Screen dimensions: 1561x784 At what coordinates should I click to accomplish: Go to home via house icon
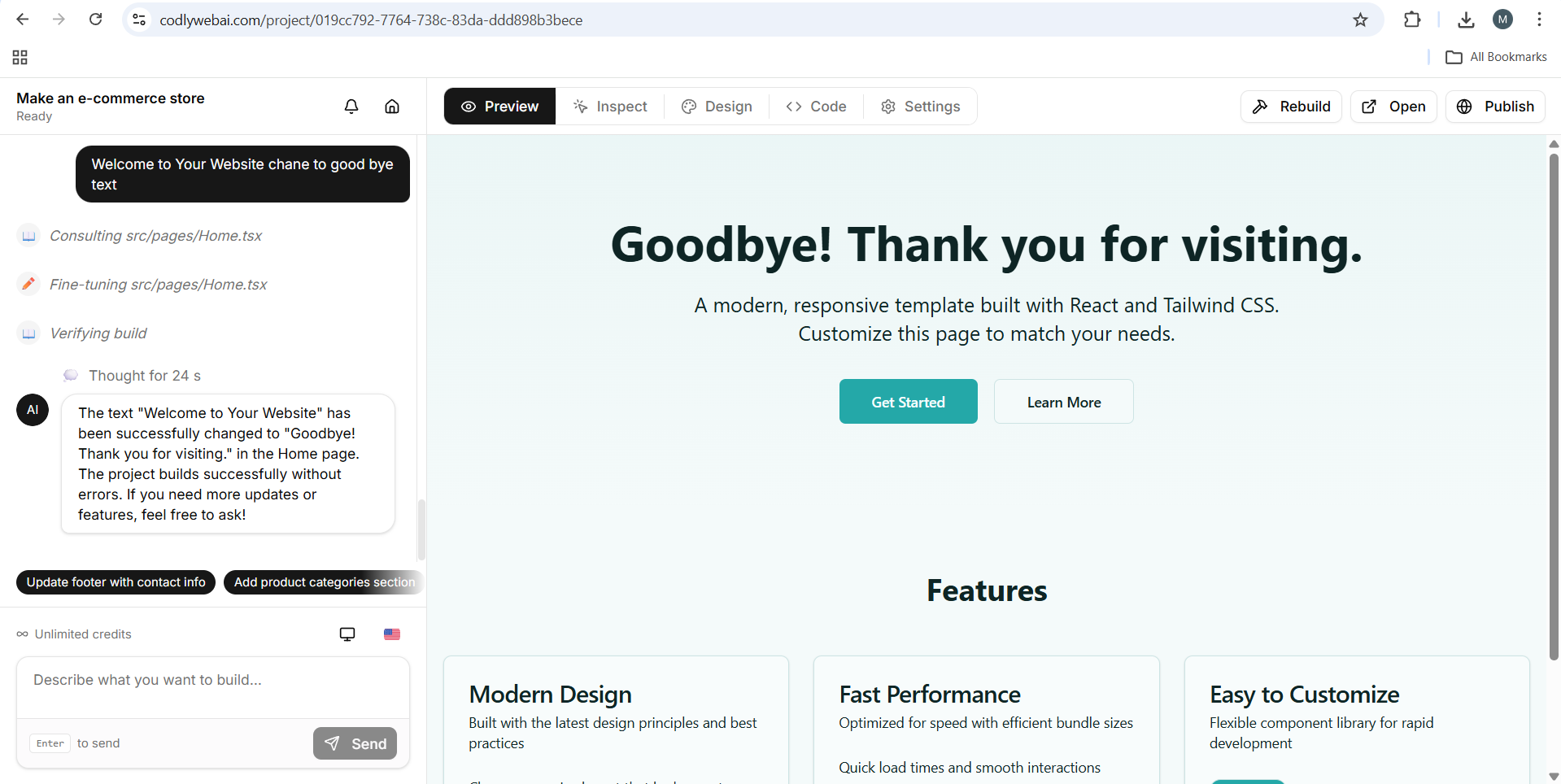click(x=392, y=107)
